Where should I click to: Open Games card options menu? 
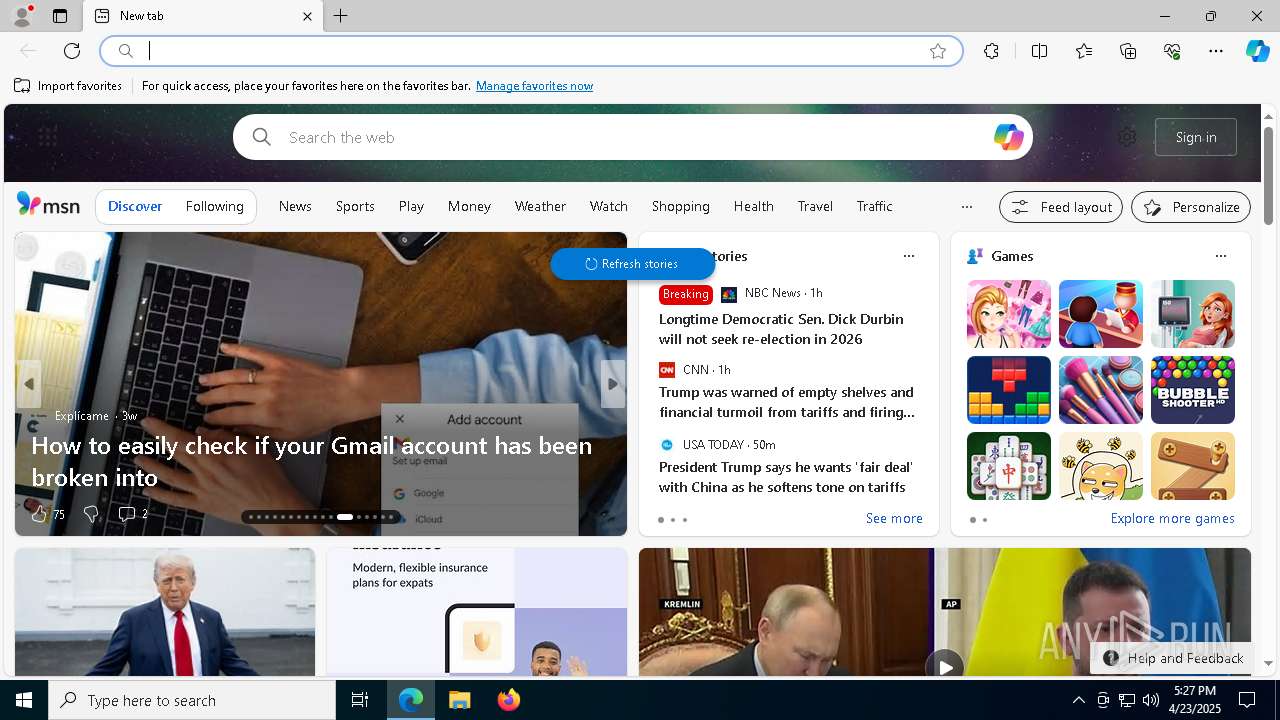tap(1221, 256)
